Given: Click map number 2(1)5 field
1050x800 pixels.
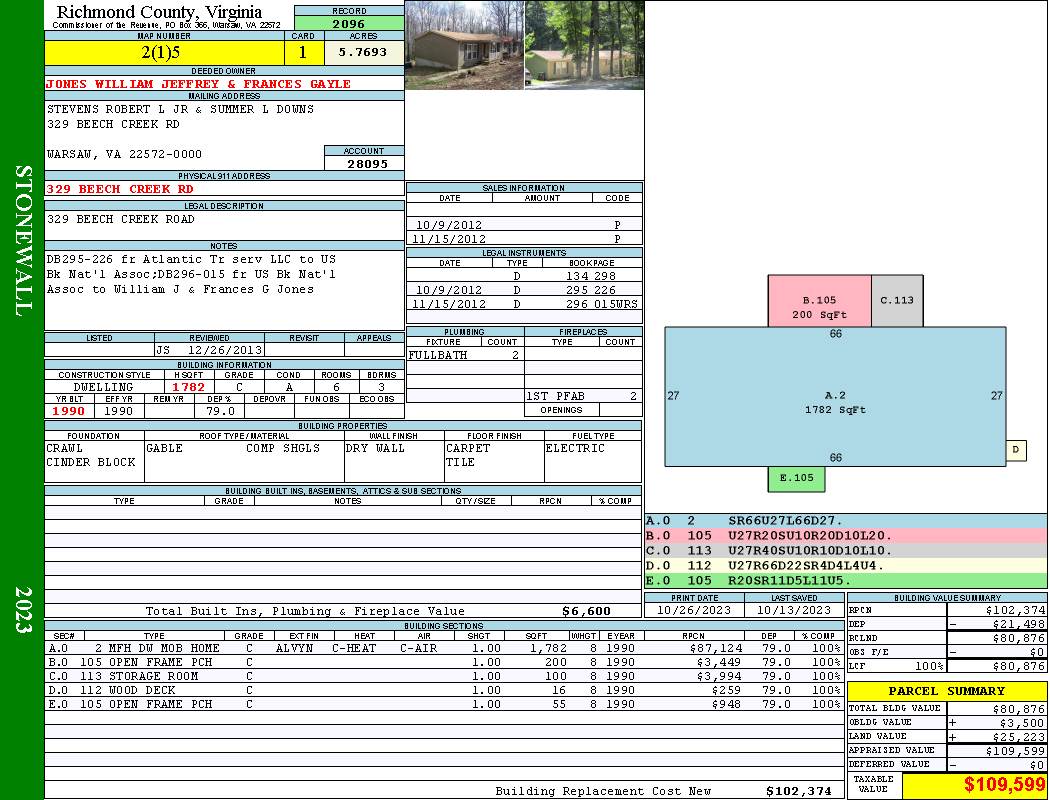Looking at the screenshot, I should point(164,53).
